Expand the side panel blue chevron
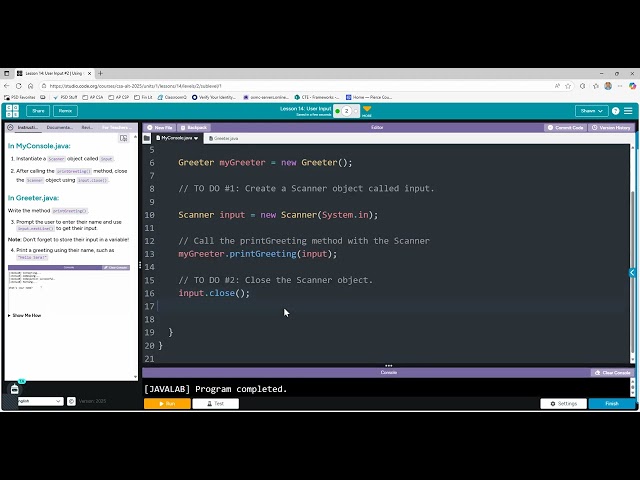The image size is (640, 480). pos(632,273)
